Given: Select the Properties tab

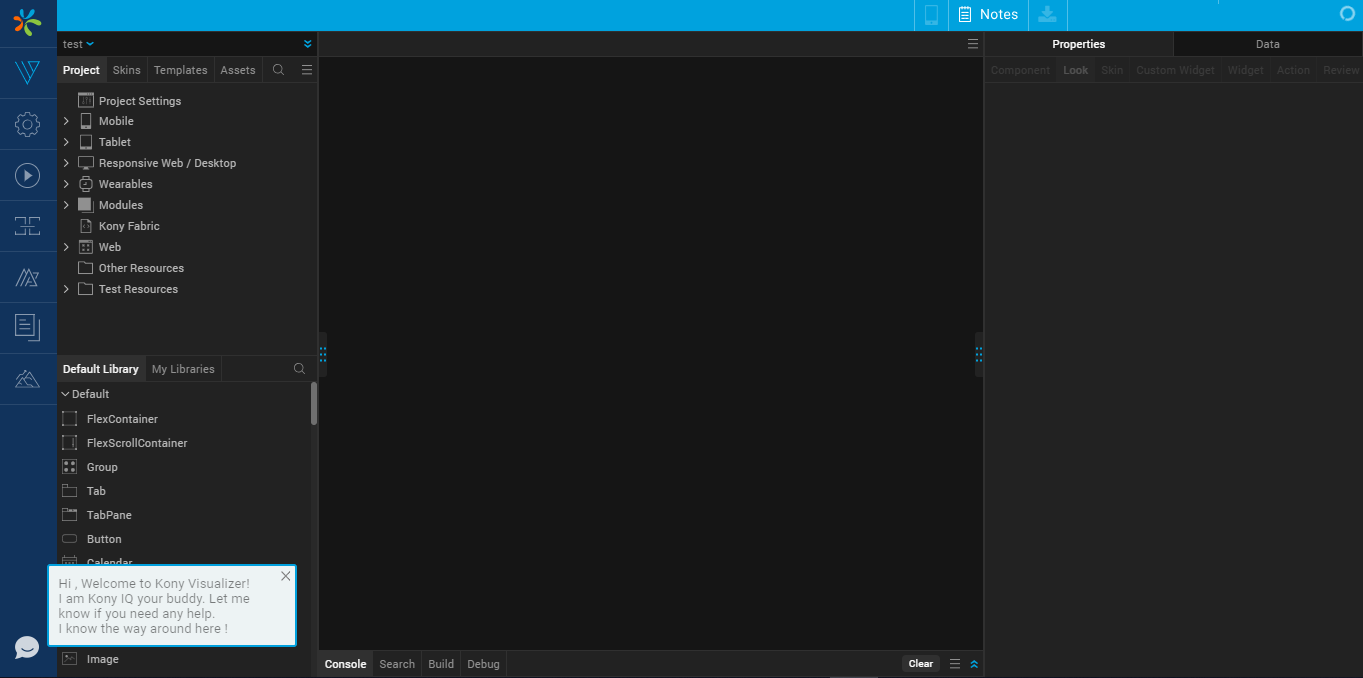Looking at the screenshot, I should (x=1079, y=44).
